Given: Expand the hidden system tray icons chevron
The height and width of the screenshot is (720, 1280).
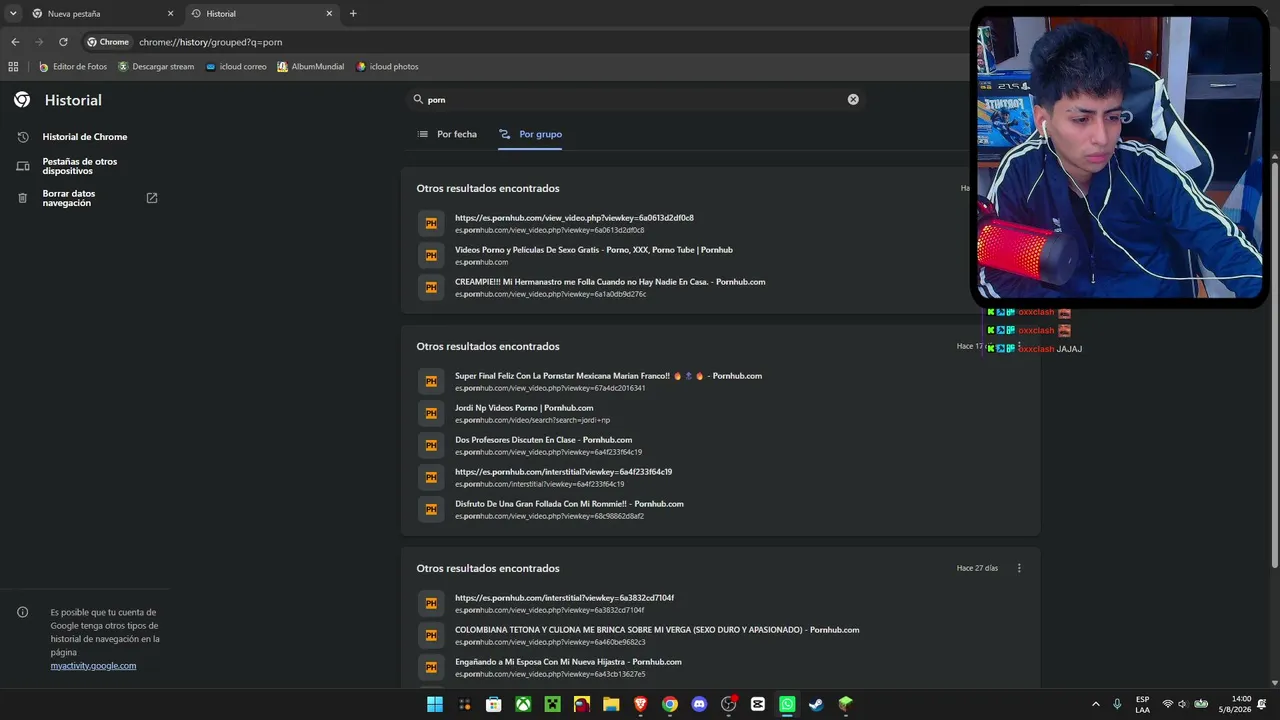Looking at the screenshot, I should [1095, 704].
